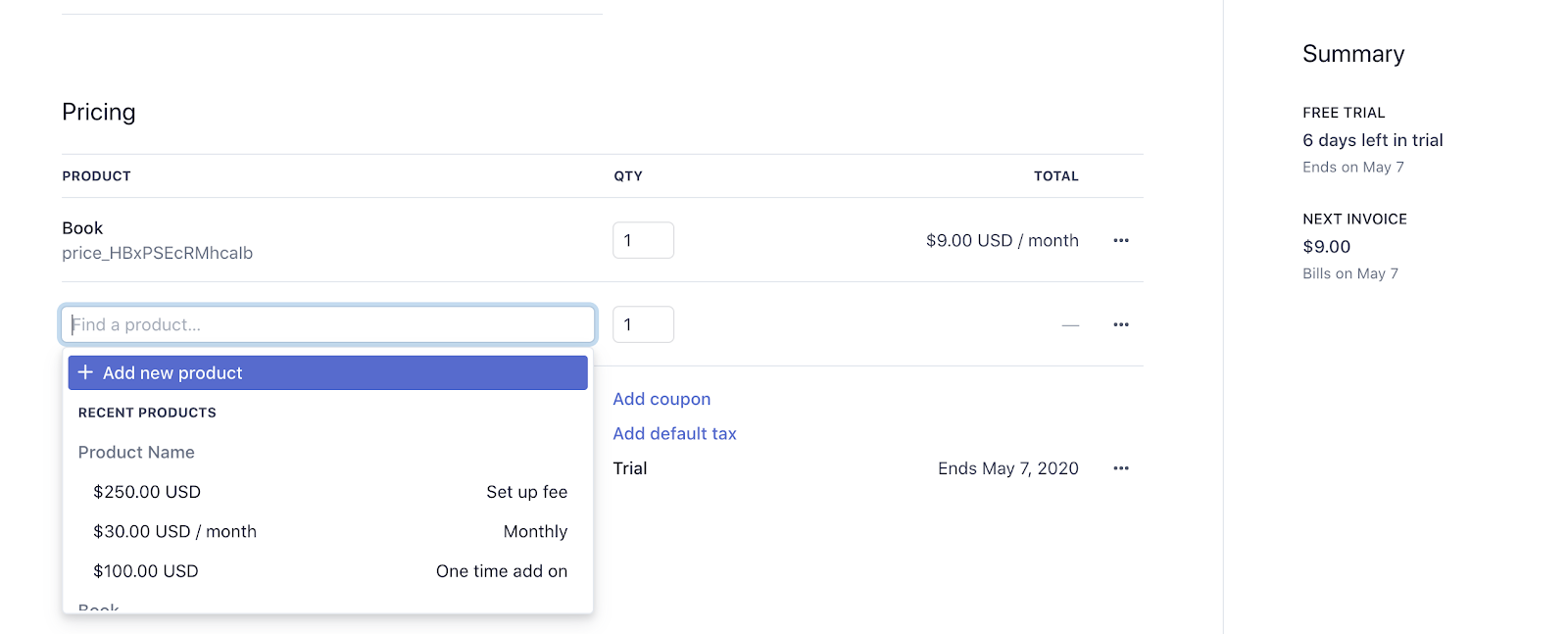Screen dimensions: 1568x634
Task: Click the QTY column header
Action: click(x=628, y=176)
